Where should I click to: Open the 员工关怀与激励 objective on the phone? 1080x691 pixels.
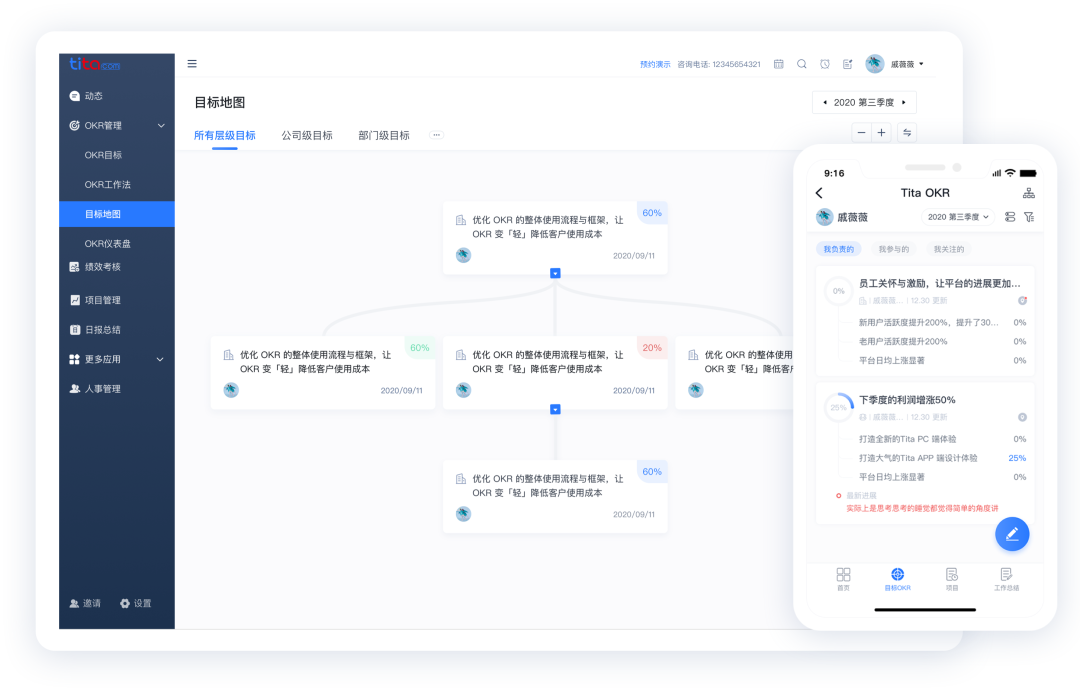(939, 283)
